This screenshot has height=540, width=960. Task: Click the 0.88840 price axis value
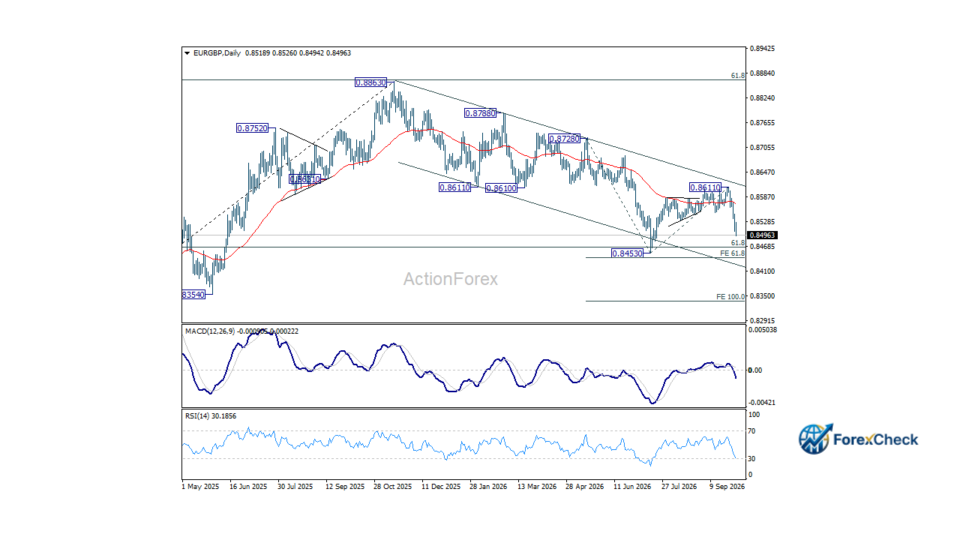(762, 73)
